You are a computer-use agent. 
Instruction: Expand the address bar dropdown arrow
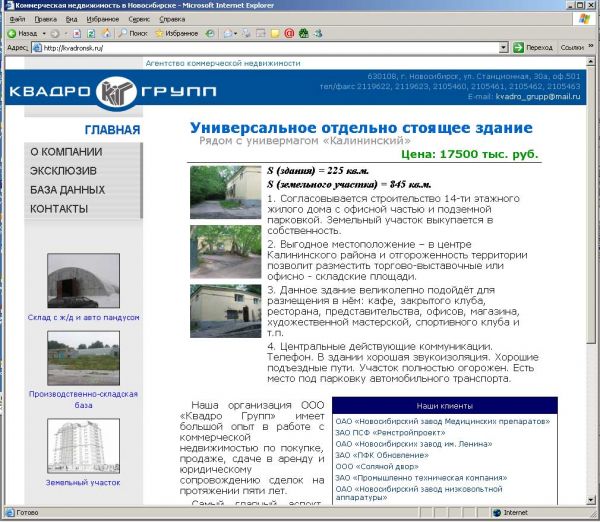click(x=504, y=48)
